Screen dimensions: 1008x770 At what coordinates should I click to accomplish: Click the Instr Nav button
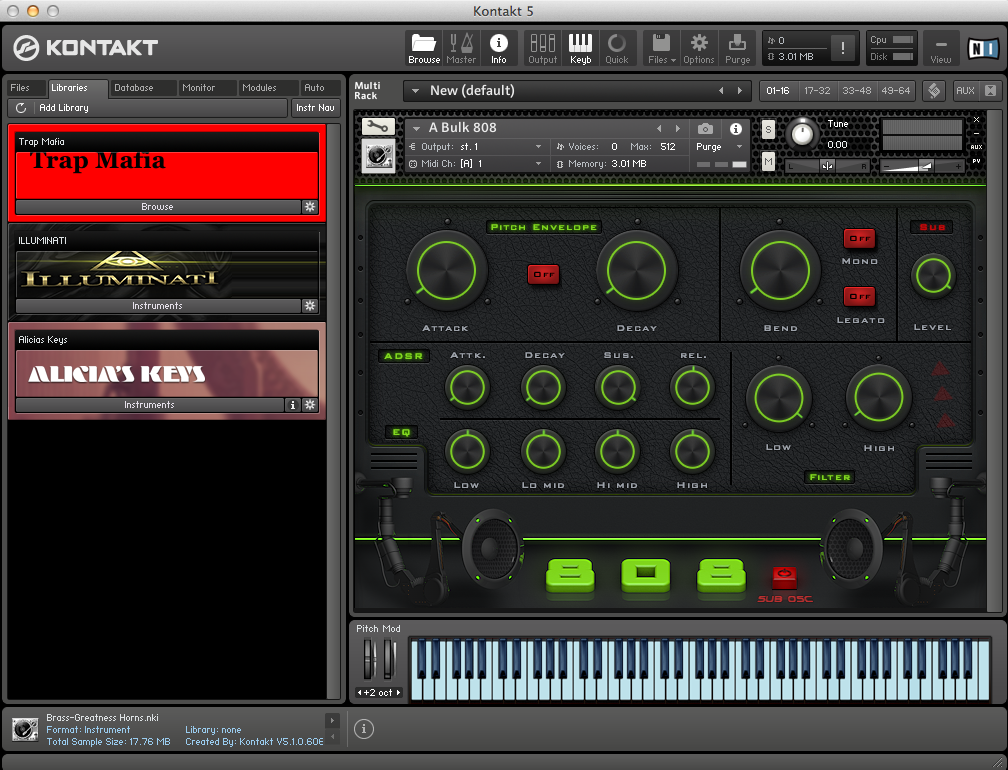[x=315, y=108]
